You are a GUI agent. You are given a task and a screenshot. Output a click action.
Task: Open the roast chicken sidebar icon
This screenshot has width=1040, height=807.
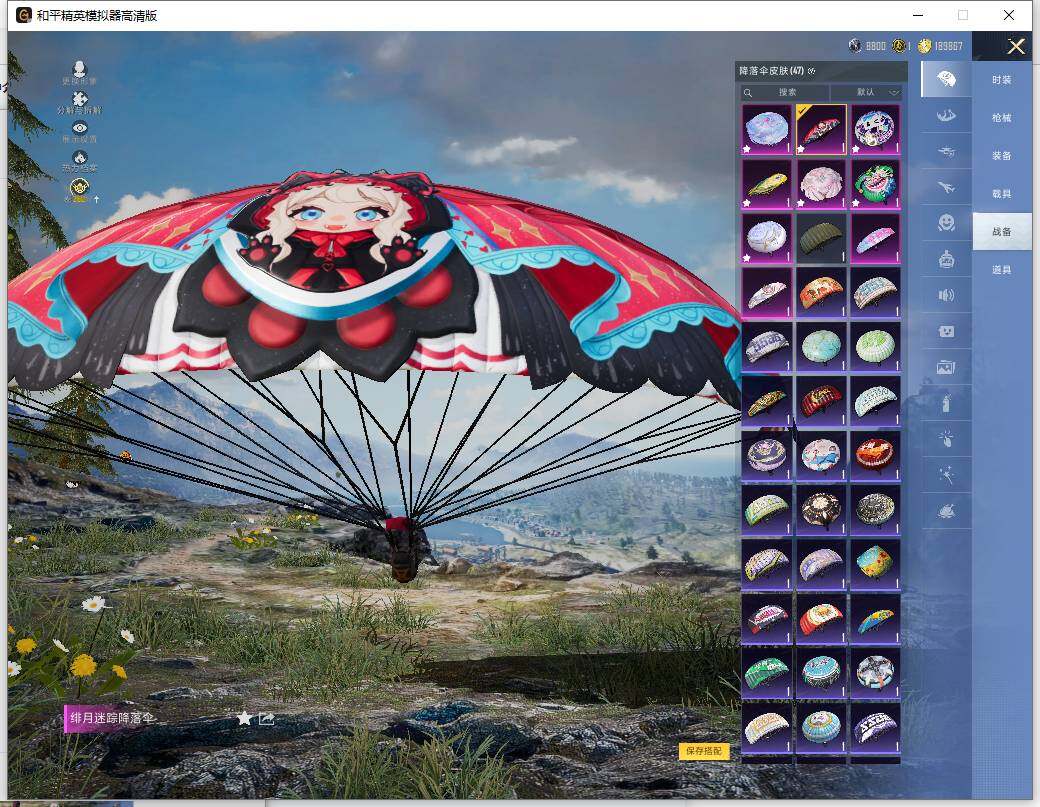[x=946, y=510]
